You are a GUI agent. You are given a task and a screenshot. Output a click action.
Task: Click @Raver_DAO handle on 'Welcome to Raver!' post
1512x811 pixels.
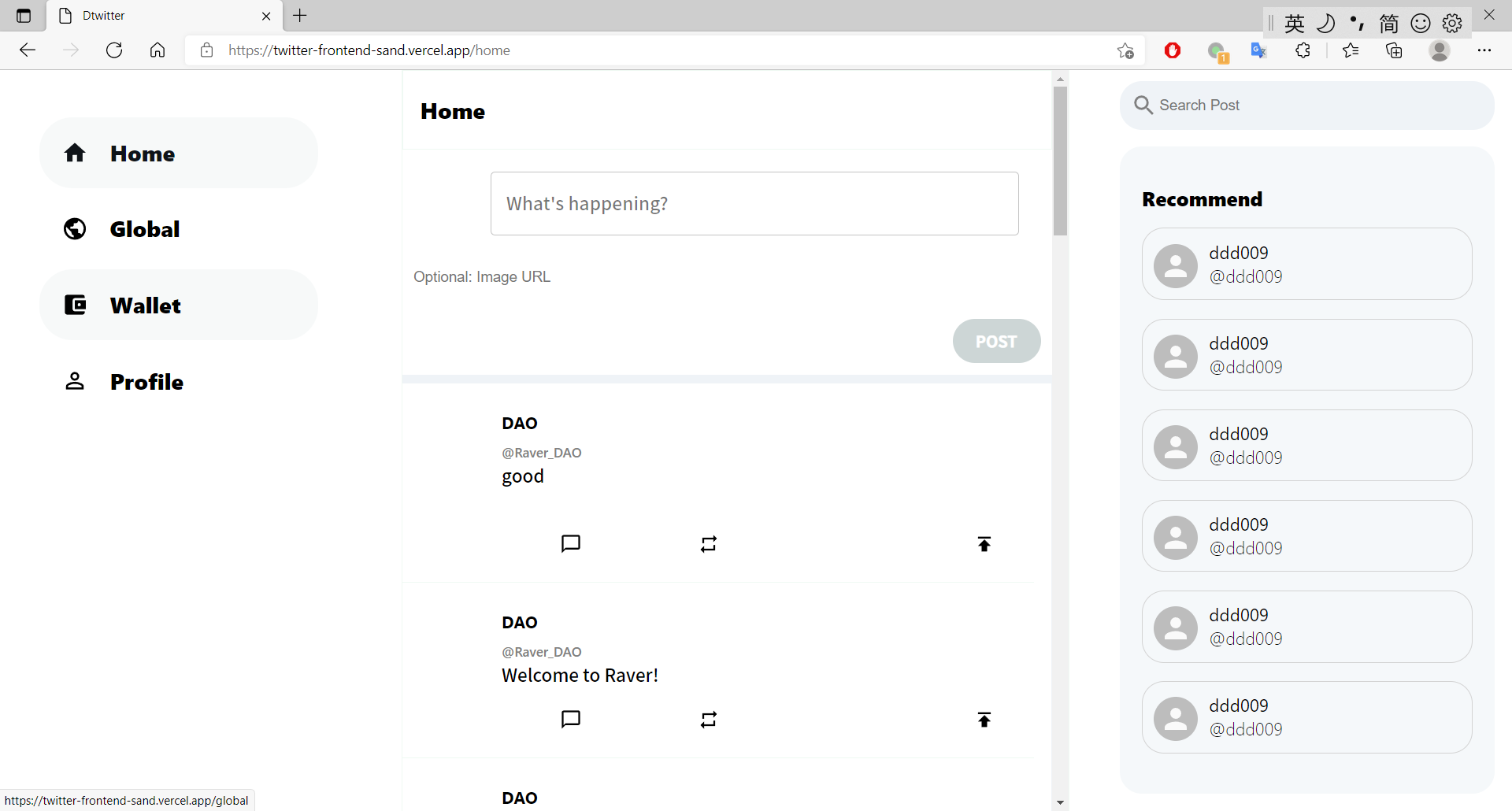[542, 652]
